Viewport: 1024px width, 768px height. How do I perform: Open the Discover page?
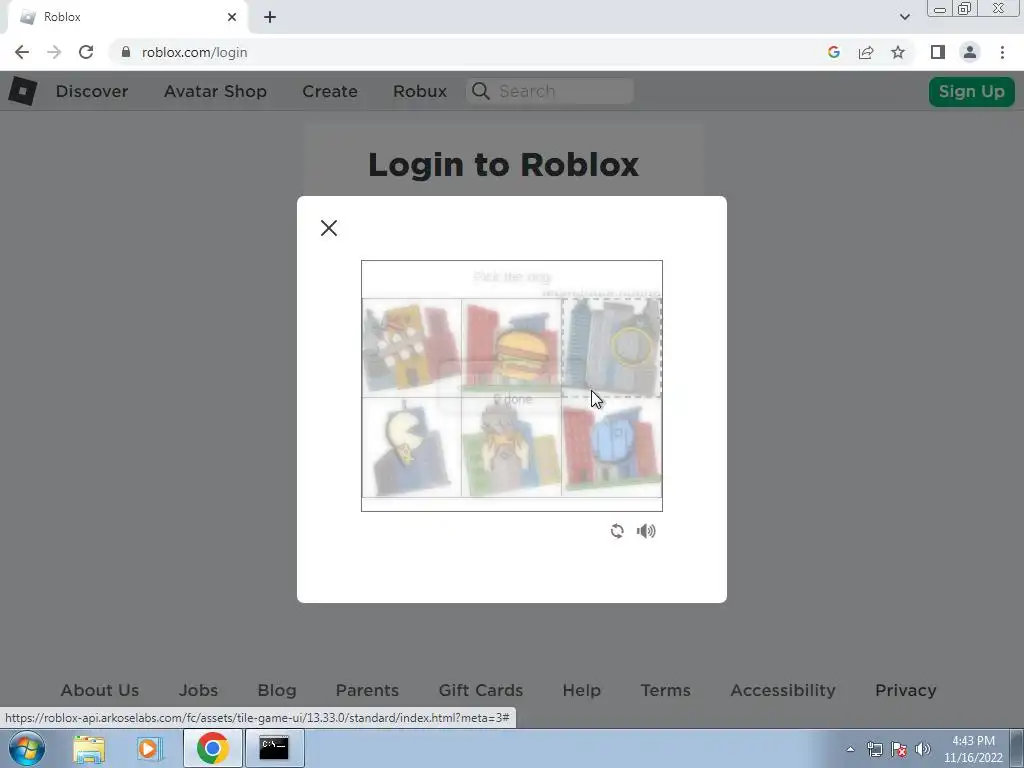[92, 91]
